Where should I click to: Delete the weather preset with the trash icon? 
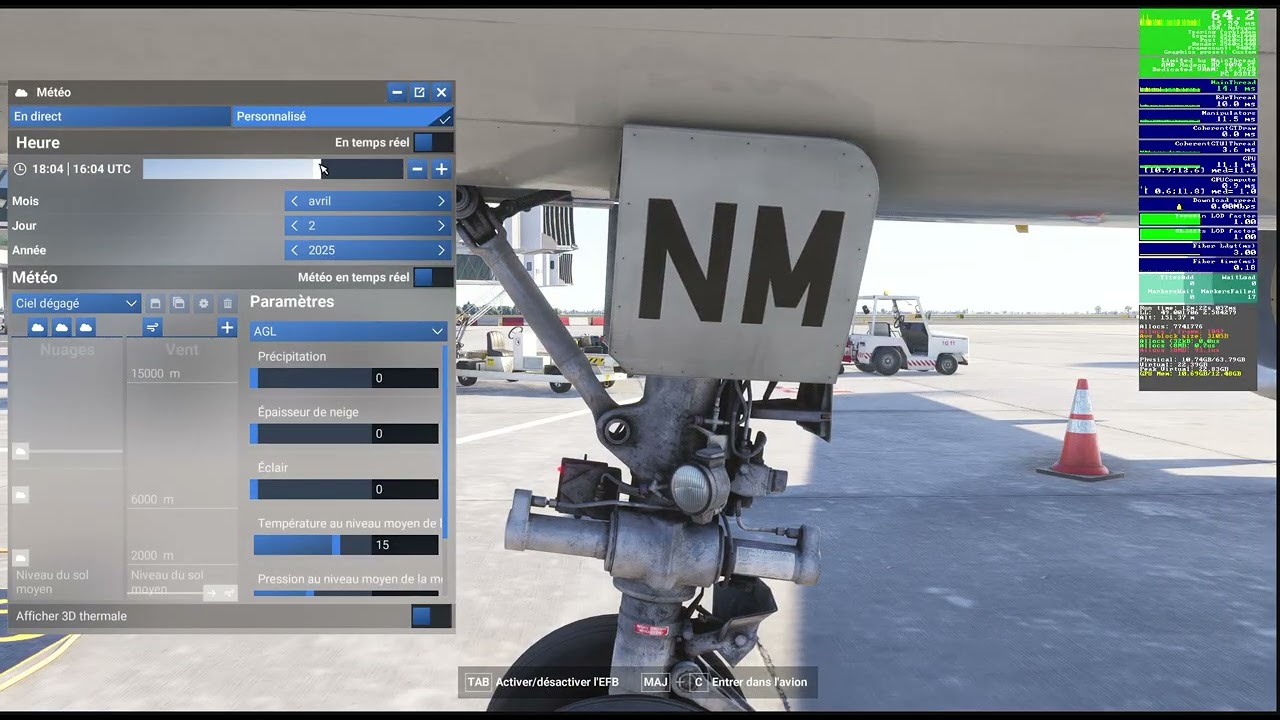[x=228, y=303]
